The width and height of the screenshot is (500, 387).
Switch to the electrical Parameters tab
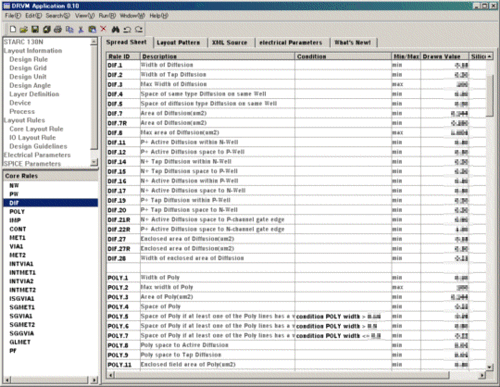click(x=291, y=43)
